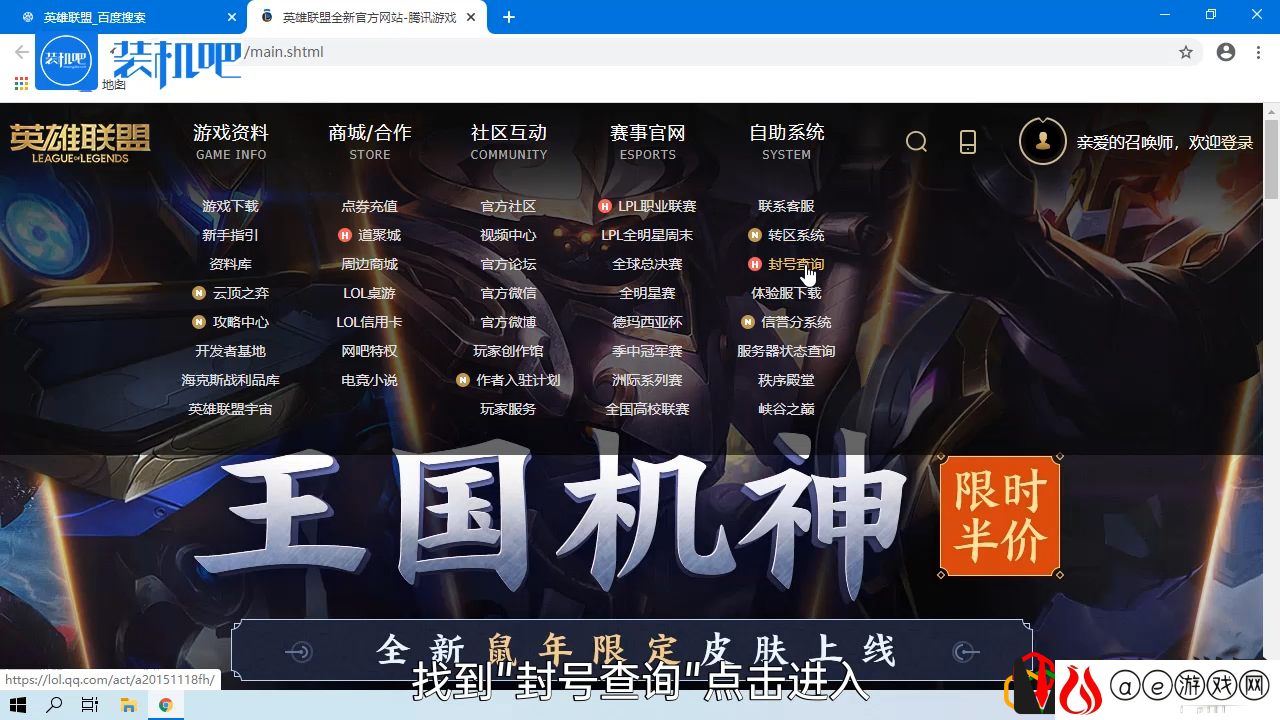Click the browser back arrow

pyautogui.click(x=21, y=52)
